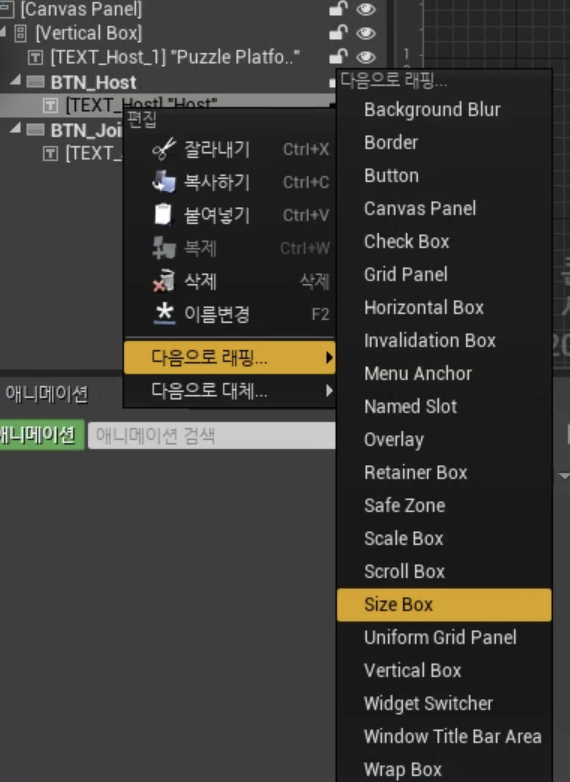This screenshot has width=570, height=782.
Task: Wrap with Button
Action: tap(444, 175)
